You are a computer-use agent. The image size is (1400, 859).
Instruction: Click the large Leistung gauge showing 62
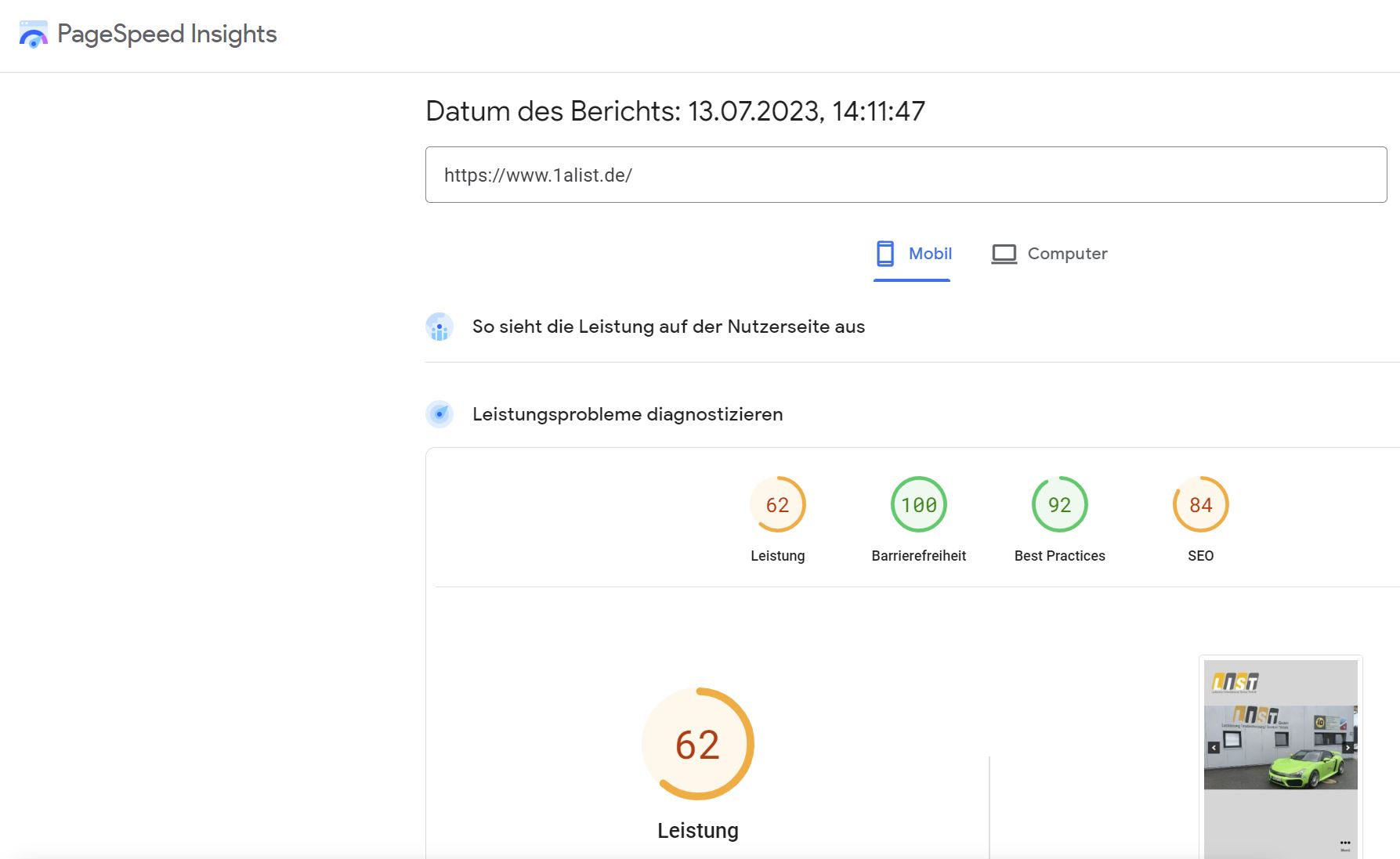click(x=698, y=744)
